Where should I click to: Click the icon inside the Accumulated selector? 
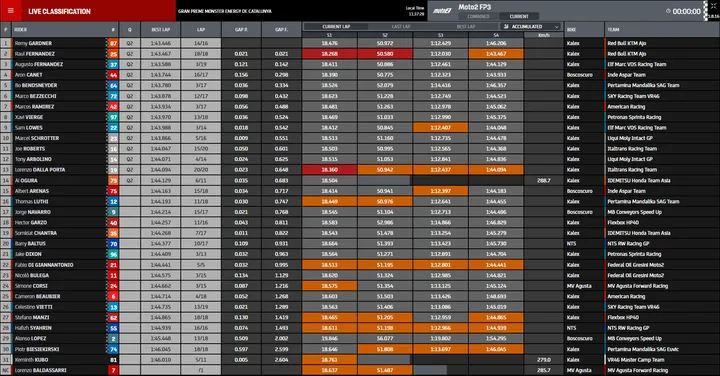coord(506,27)
